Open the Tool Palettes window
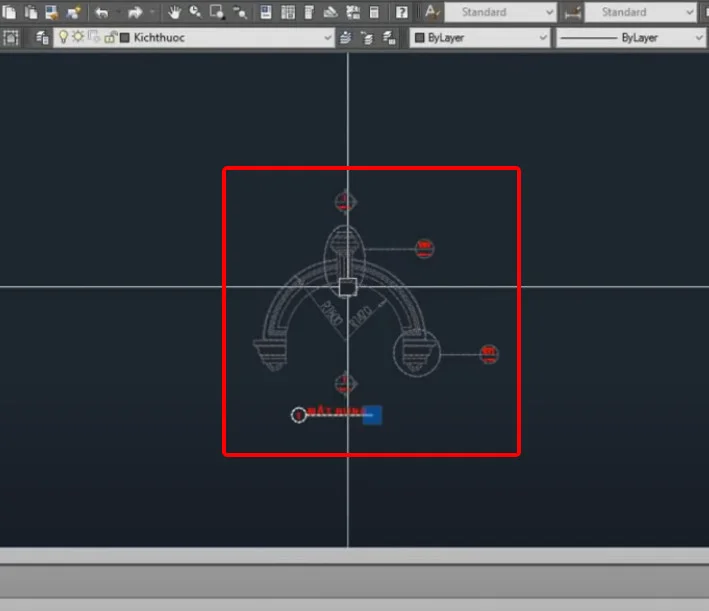 tap(309, 12)
